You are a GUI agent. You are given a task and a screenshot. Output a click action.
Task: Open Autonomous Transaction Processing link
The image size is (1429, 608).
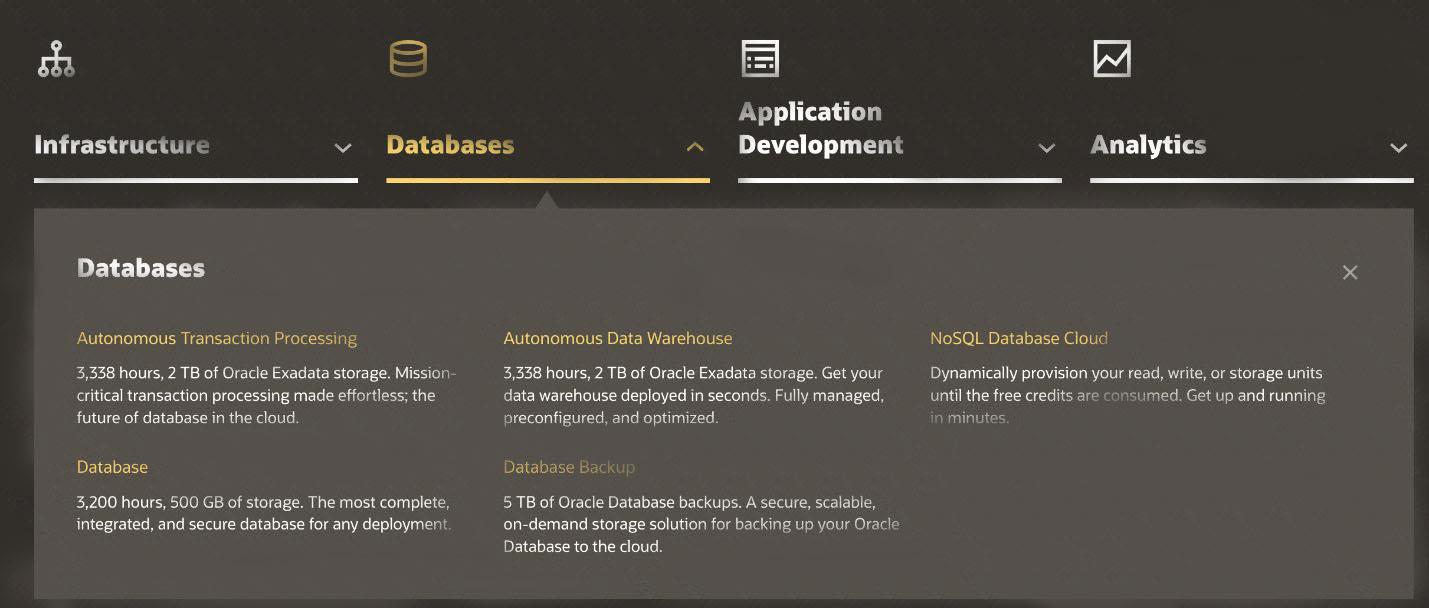(217, 338)
